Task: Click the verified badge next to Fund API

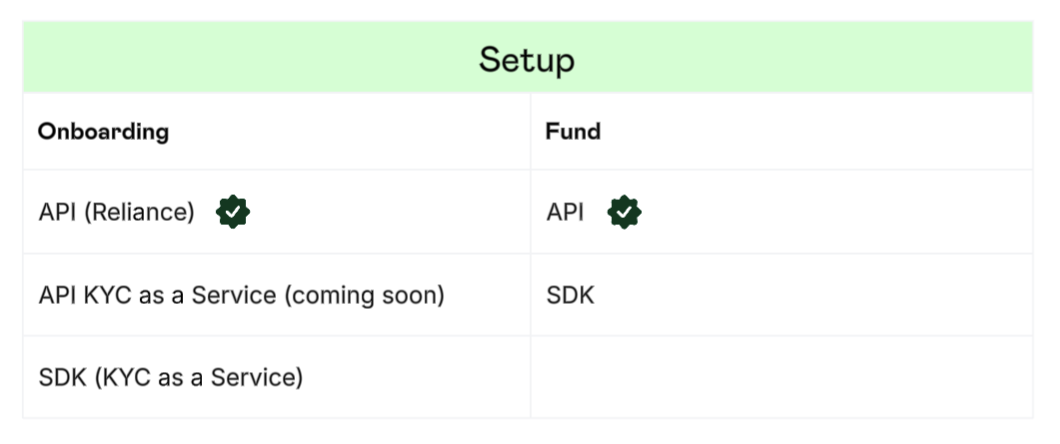Action: pos(624,212)
